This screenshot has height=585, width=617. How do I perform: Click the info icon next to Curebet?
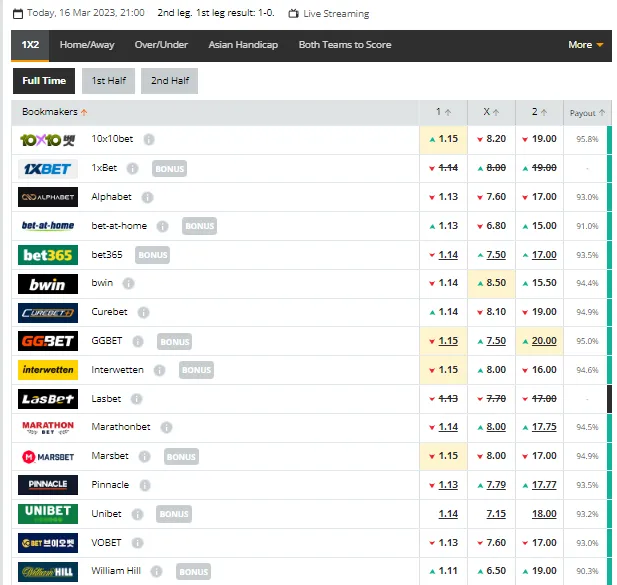coord(142,312)
